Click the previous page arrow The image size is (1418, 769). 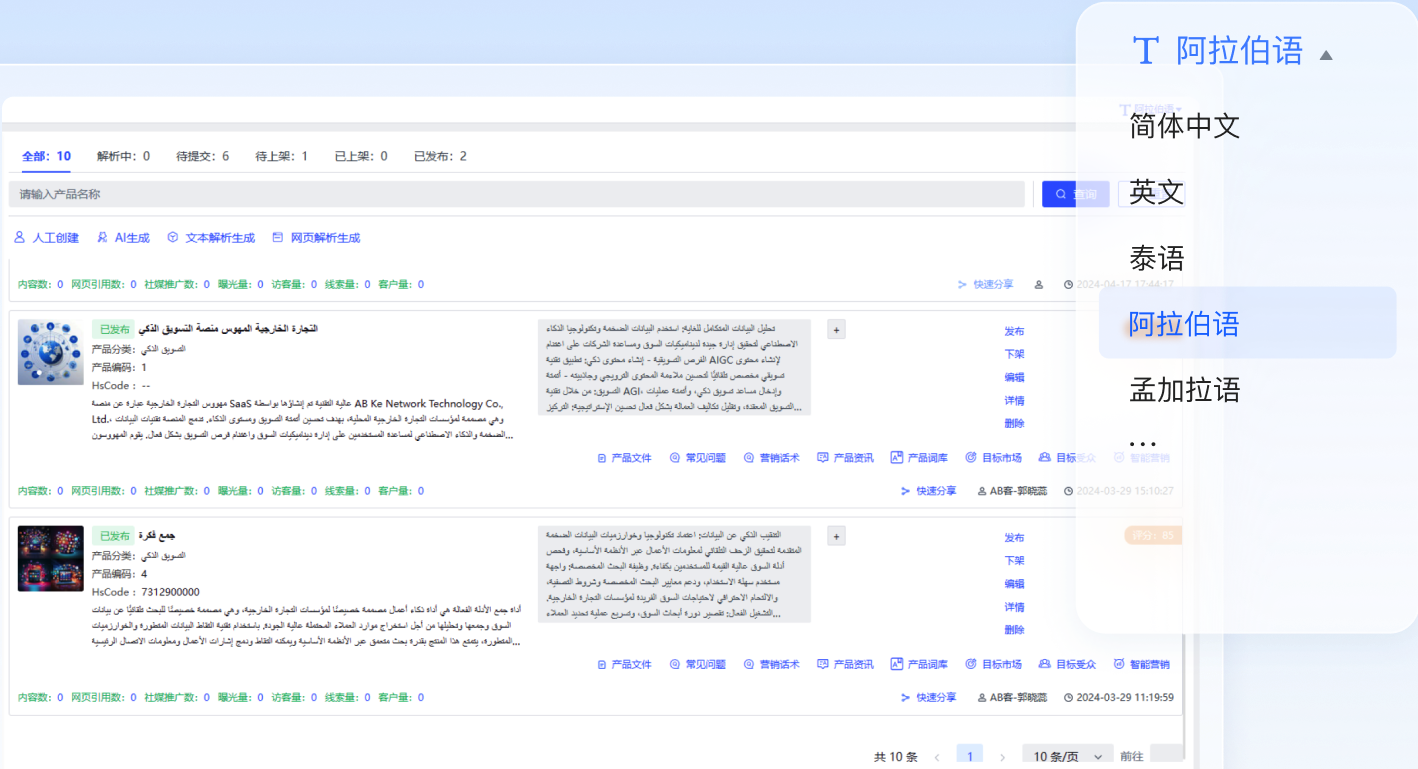click(x=937, y=756)
